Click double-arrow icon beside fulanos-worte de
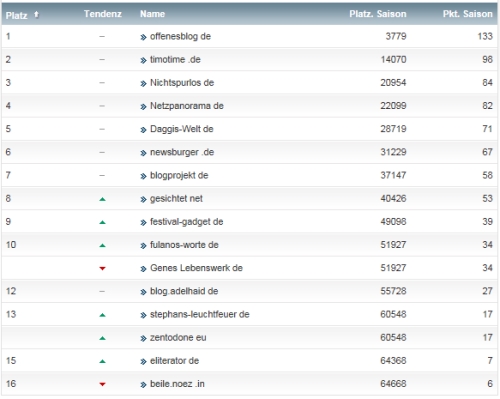 click(x=143, y=246)
